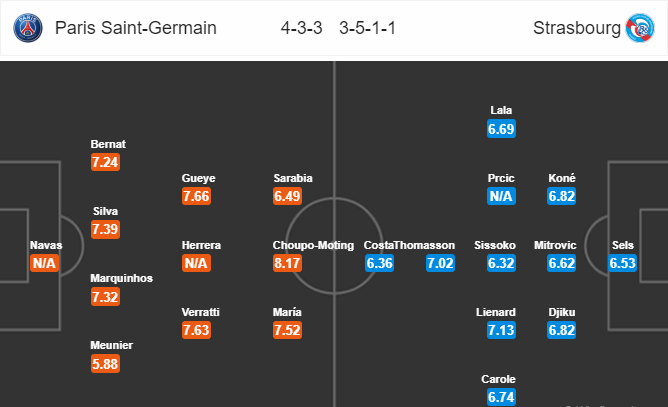668x407 pixels.
Task: Click Navas's N/A rating badge
Action: (45, 263)
